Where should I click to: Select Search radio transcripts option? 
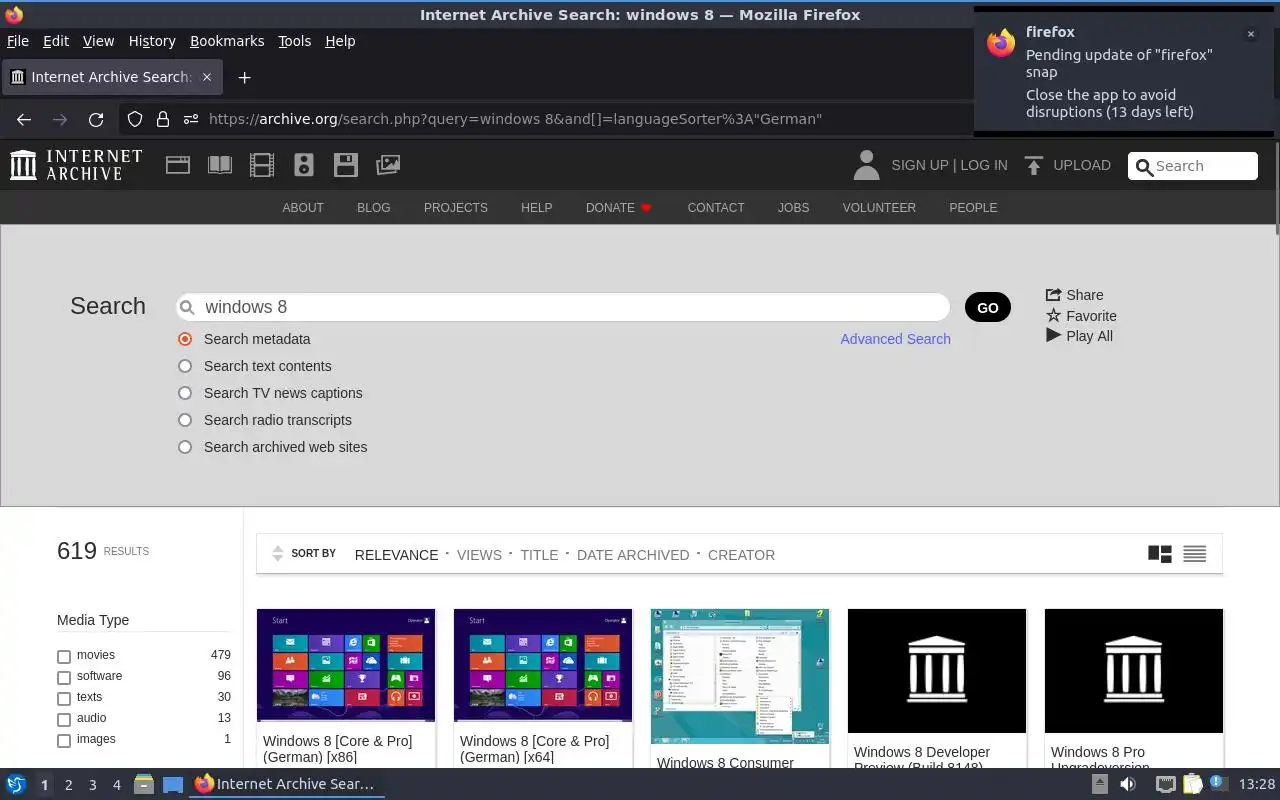pyautogui.click(x=185, y=420)
